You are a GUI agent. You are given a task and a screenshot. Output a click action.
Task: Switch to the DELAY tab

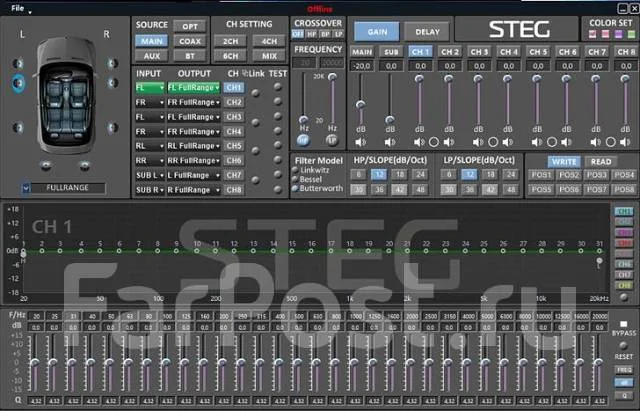(x=427, y=32)
